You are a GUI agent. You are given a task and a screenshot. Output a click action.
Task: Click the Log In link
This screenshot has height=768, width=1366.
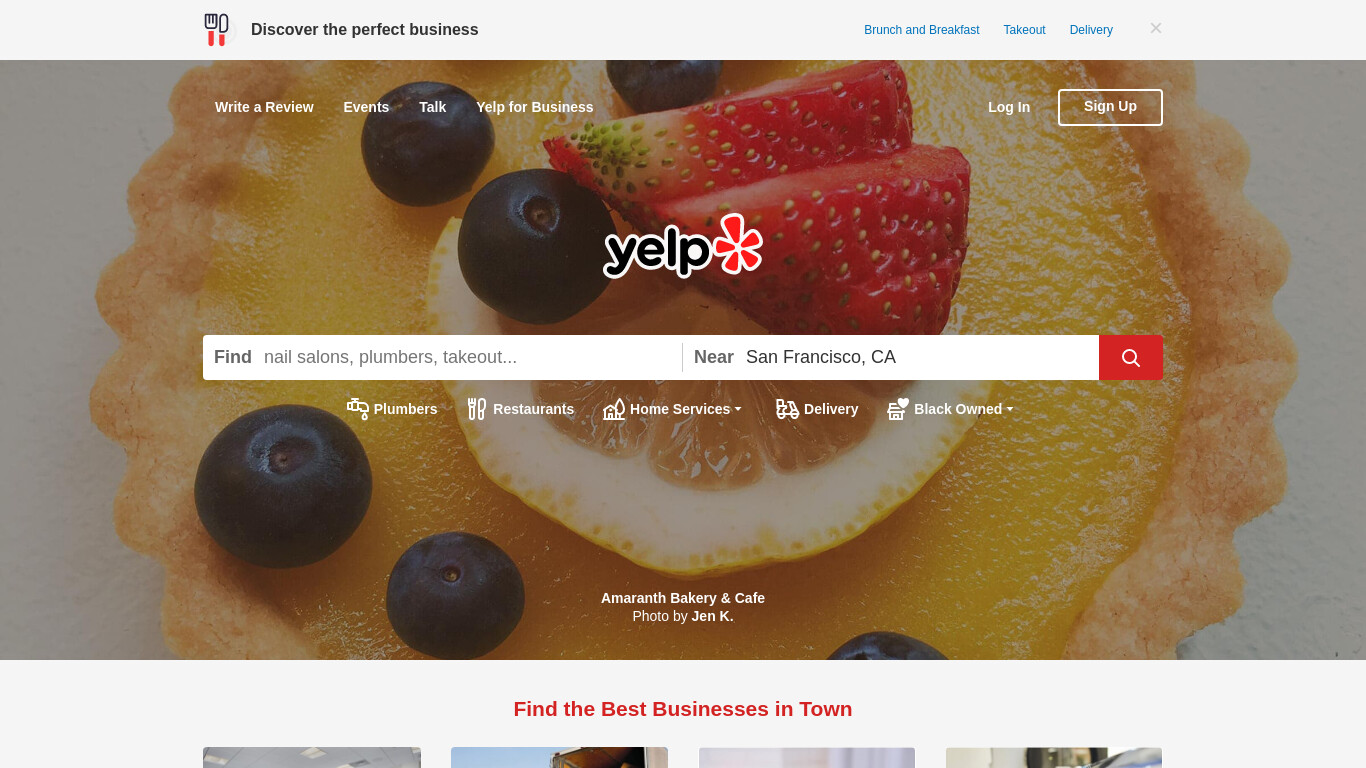(x=1009, y=107)
